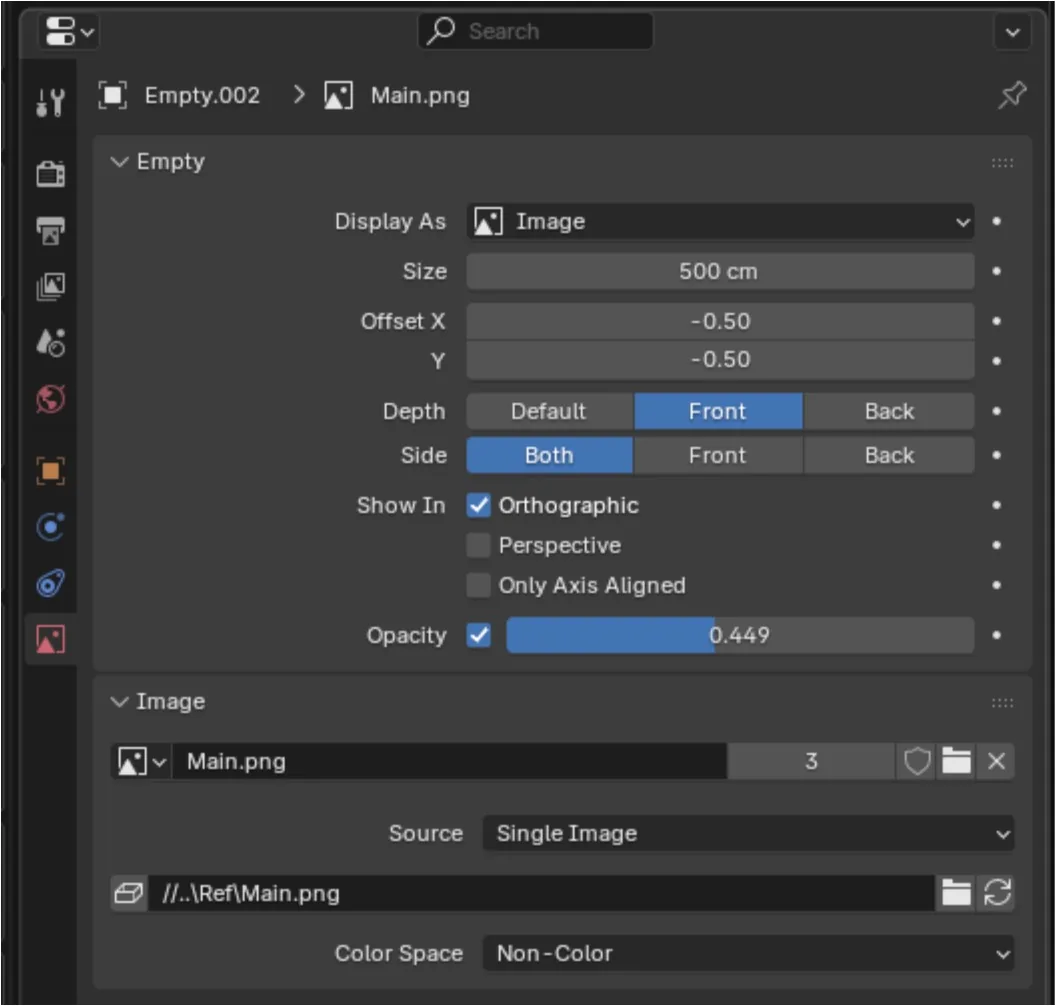Open the image datablock browse dropdown

(141, 762)
